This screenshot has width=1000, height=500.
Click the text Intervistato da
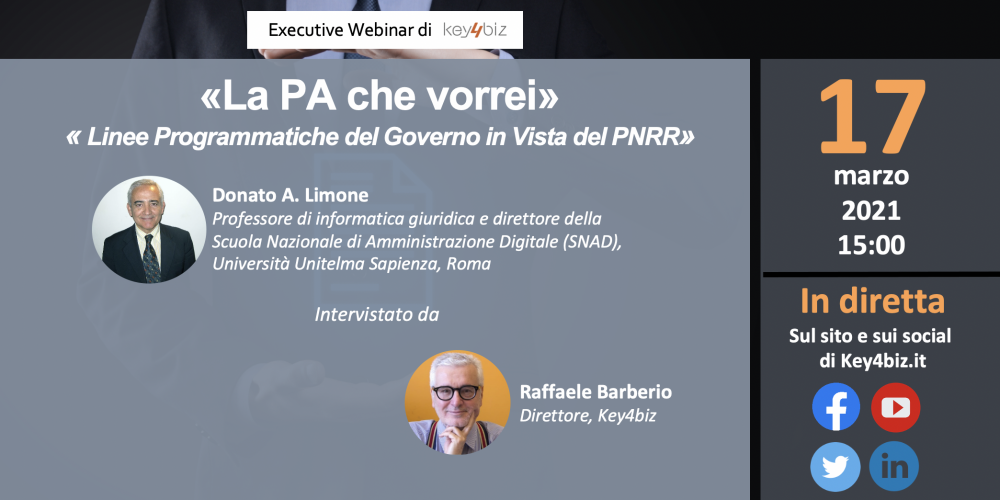click(x=377, y=314)
